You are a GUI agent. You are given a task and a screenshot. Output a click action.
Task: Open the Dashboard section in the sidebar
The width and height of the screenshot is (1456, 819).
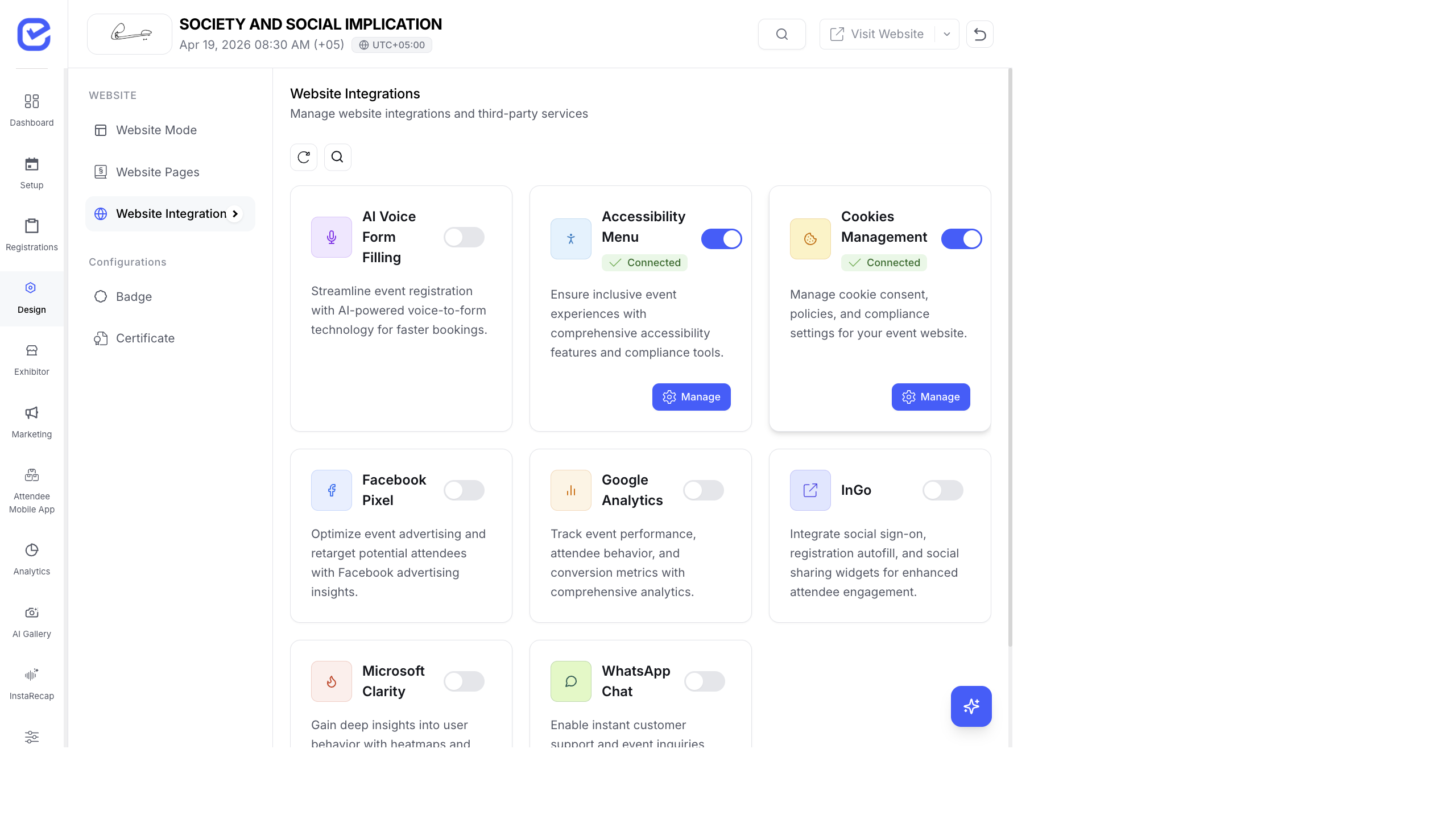click(x=31, y=109)
